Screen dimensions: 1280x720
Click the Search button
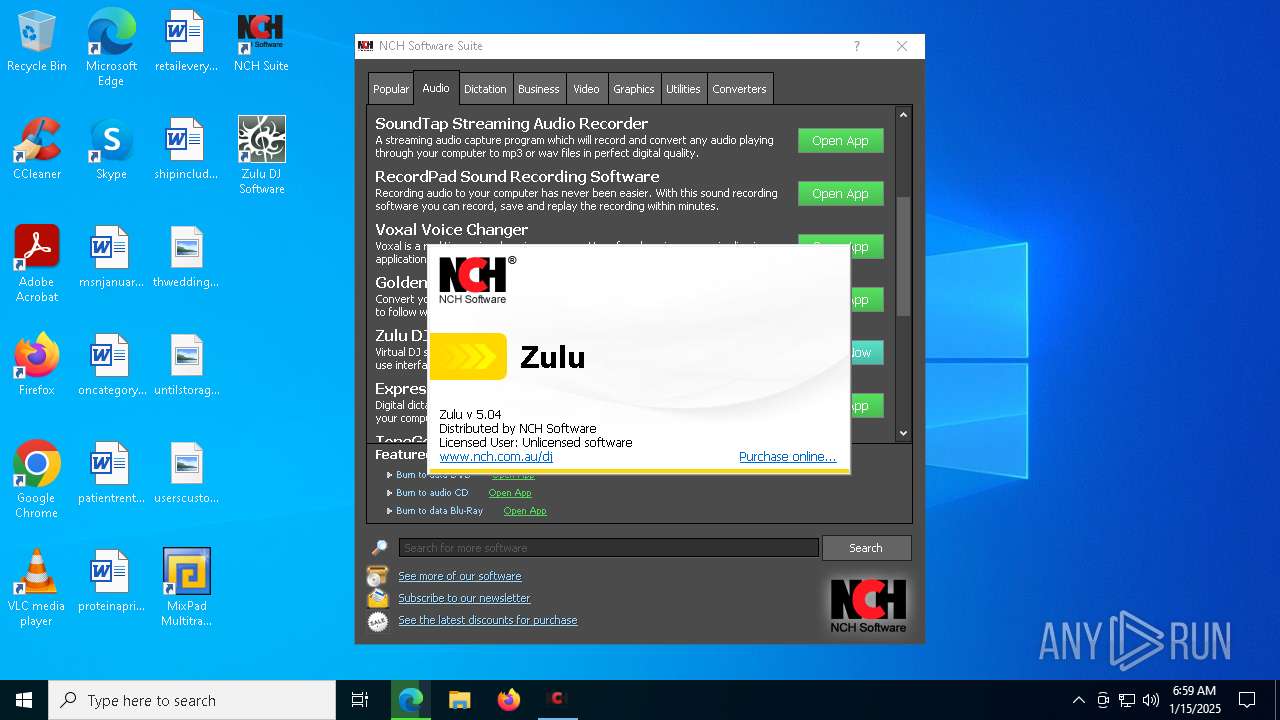pos(866,548)
